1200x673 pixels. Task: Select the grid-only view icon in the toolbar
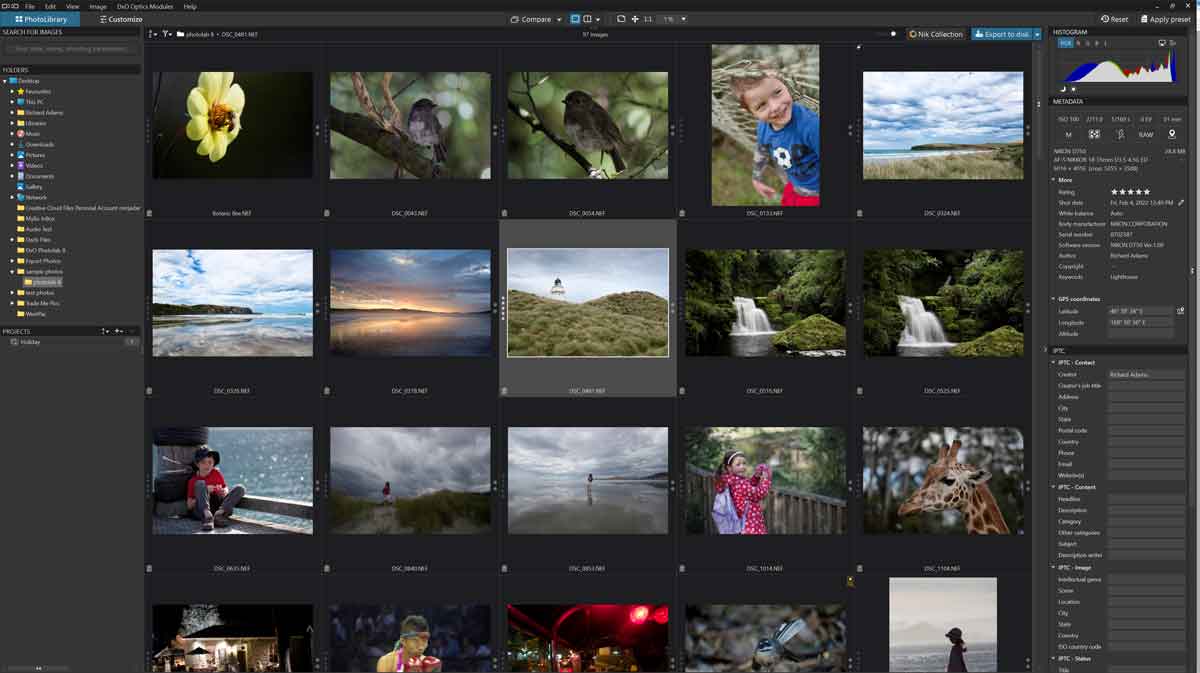574,18
